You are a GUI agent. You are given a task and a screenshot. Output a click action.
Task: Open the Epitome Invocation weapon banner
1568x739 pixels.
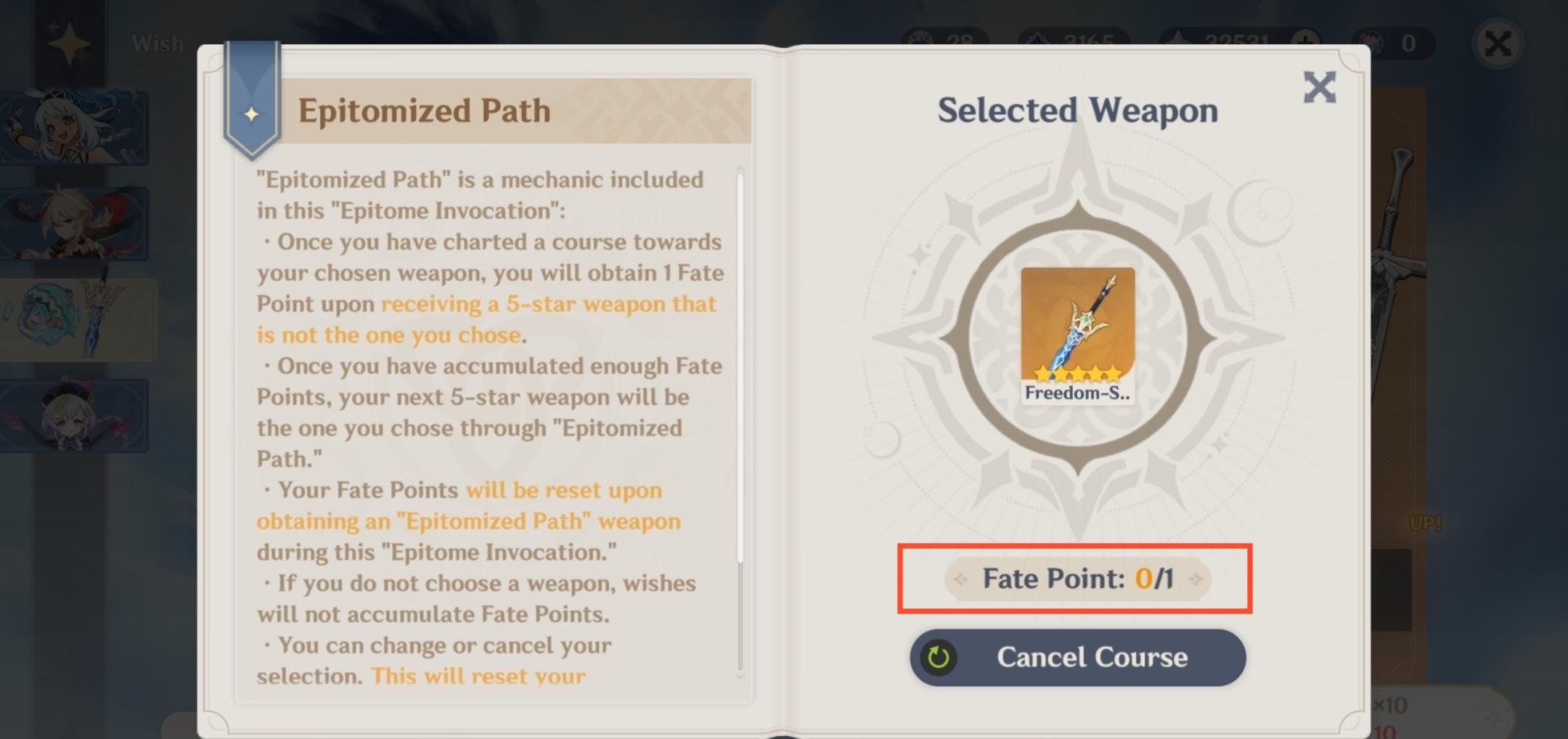click(x=75, y=319)
